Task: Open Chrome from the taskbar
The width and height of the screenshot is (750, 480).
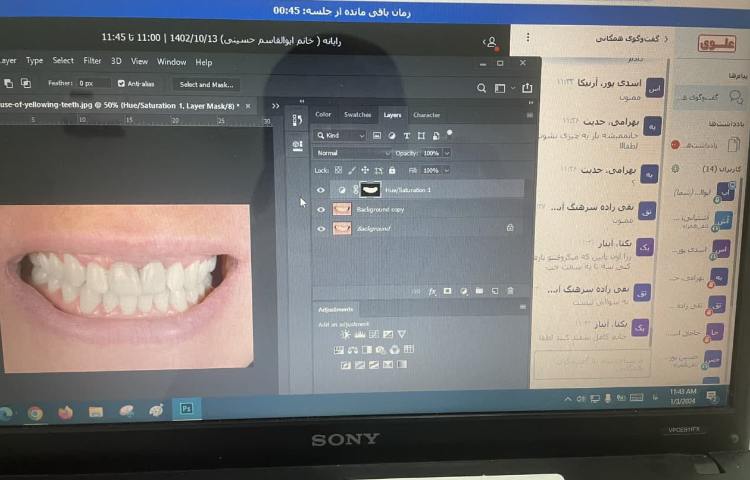Action: tap(35, 412)
